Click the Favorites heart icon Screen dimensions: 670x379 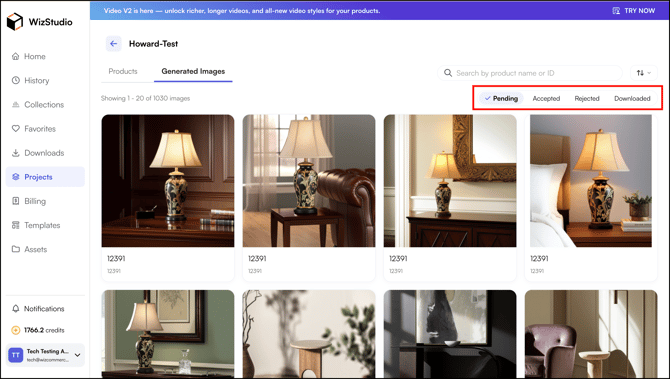pyautogui.click(x=16, y=129)
